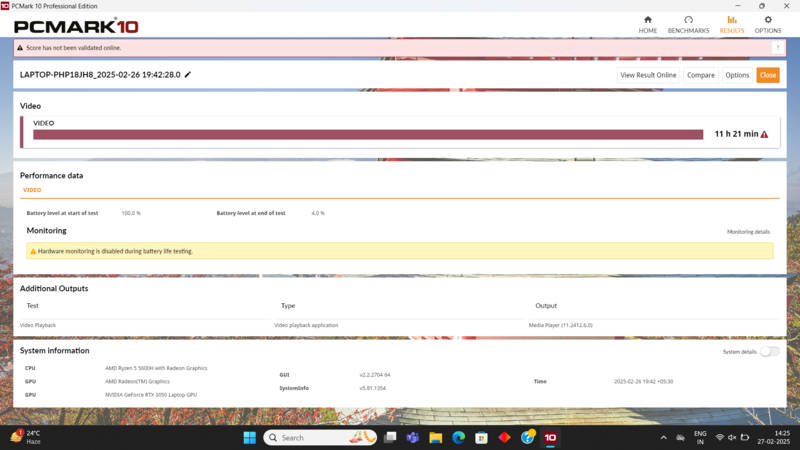Viewport: 800px width, 450px height.
Task: Open File Explorer from the taskbar
Action: click(435, 437)
